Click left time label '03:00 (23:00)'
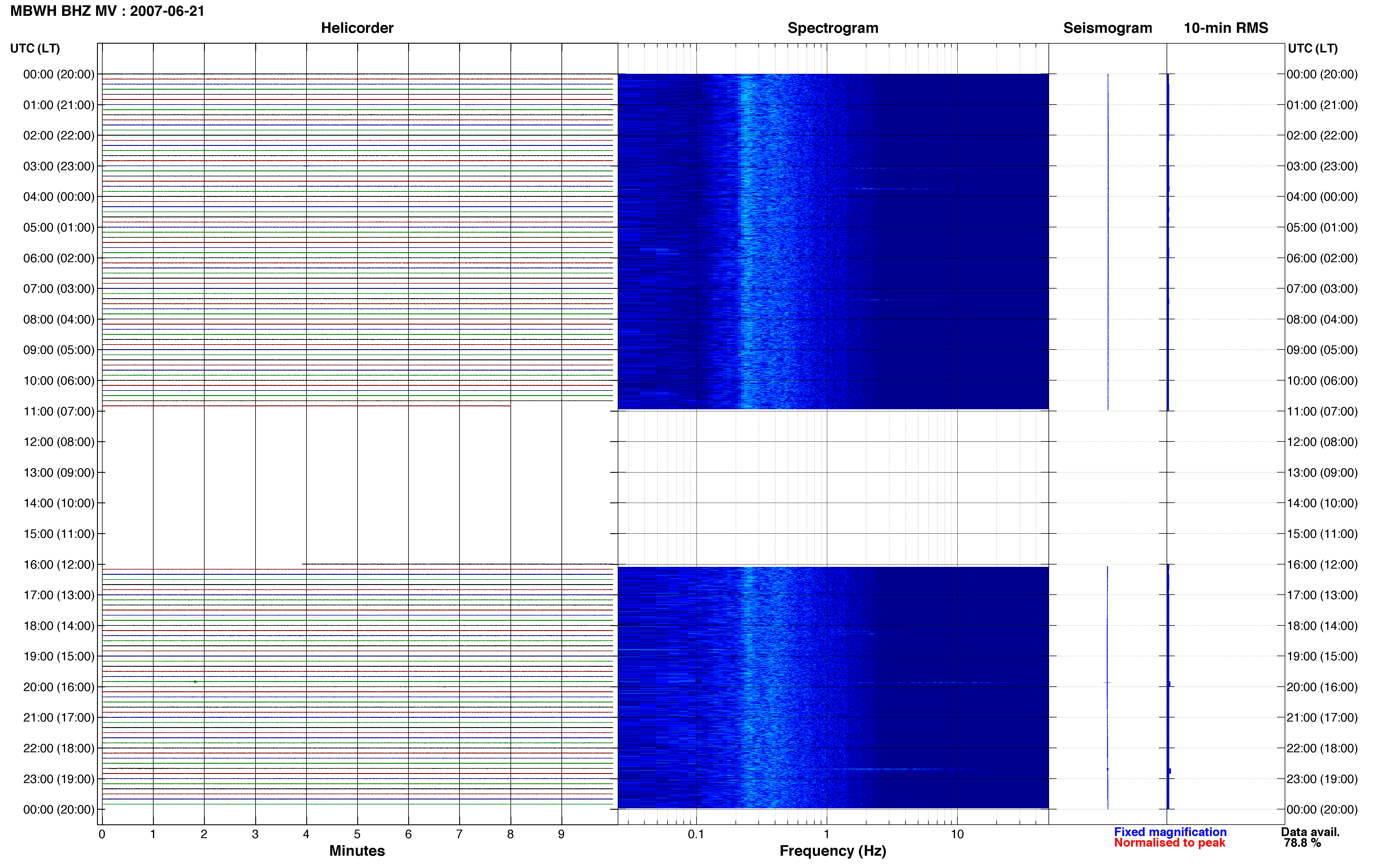 point(59,166)
